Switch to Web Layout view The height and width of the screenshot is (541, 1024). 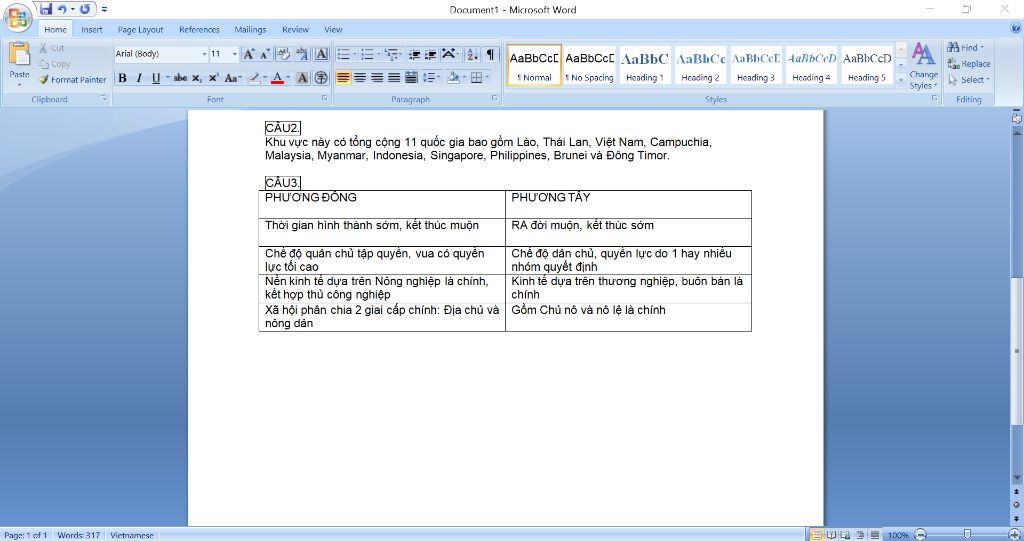(x=846, y=535)
